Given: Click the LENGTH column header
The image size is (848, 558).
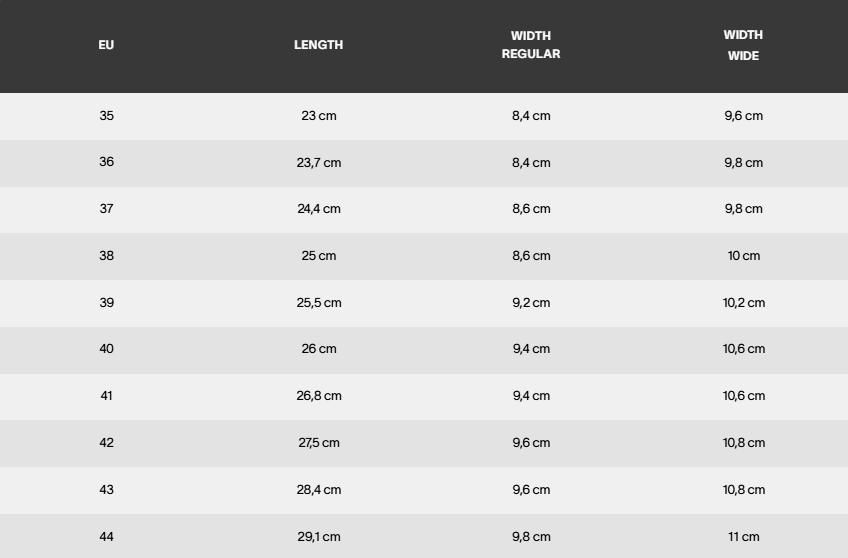Looking at the screenshot, I should [x=319, y=45].
